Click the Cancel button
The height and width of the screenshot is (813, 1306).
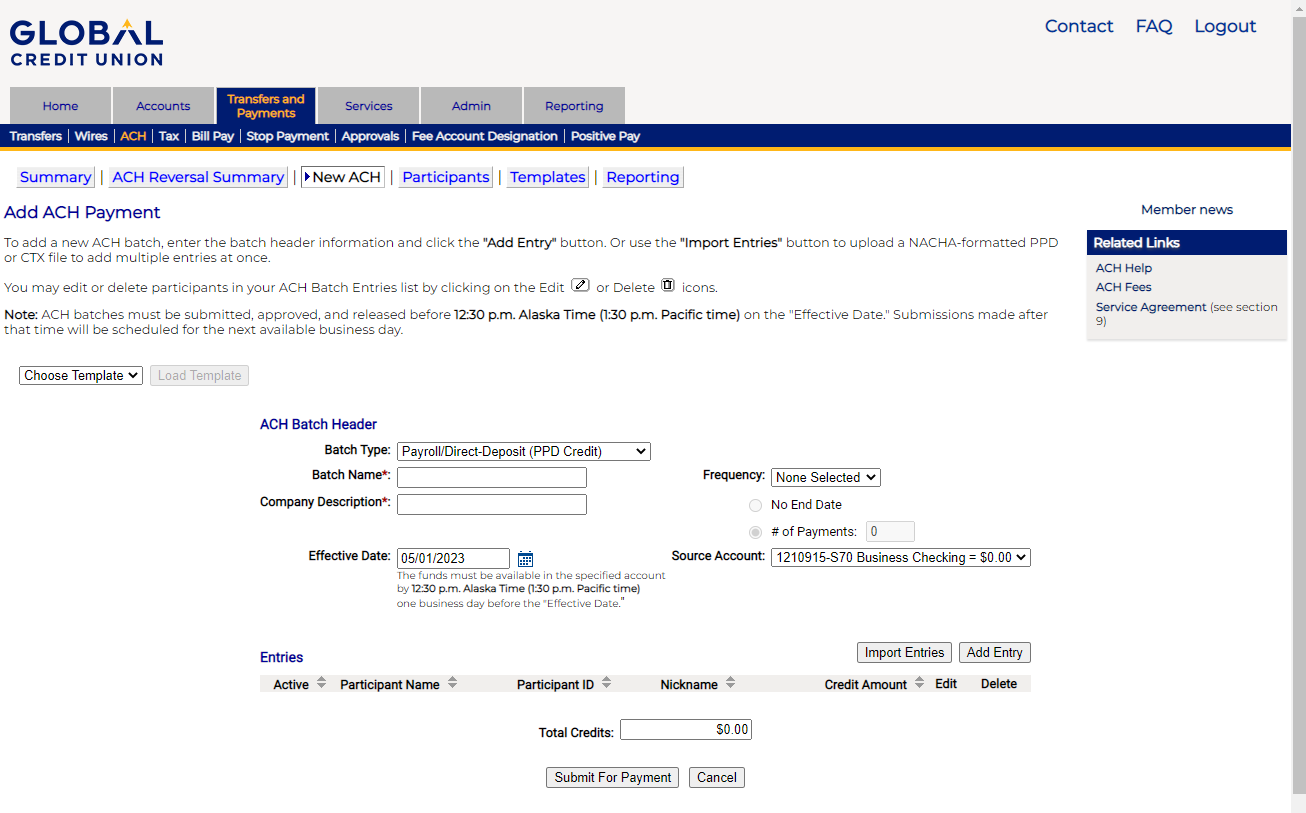click(x=716, y=778)
